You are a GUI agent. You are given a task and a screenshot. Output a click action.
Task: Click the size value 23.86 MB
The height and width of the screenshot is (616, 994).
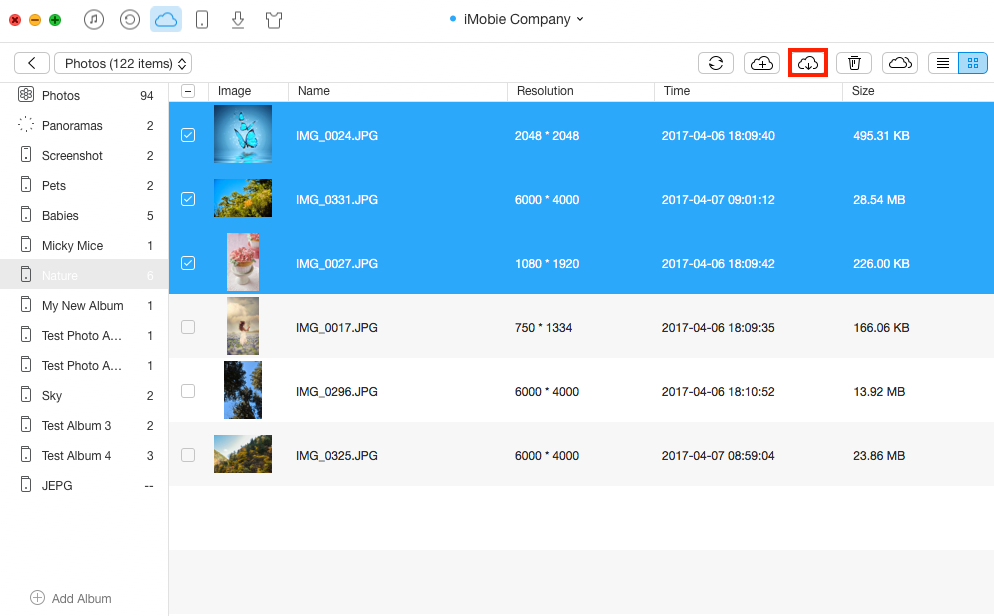coord(879,456)
